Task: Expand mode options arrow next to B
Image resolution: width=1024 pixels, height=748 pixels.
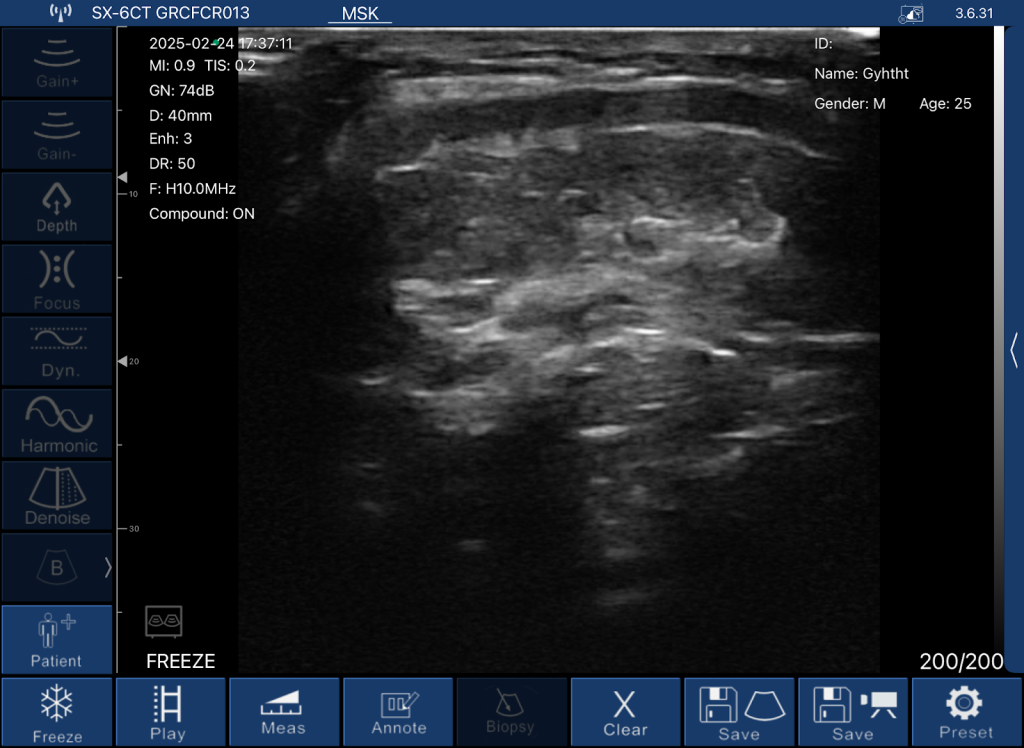Action: [x=108, y=568]
